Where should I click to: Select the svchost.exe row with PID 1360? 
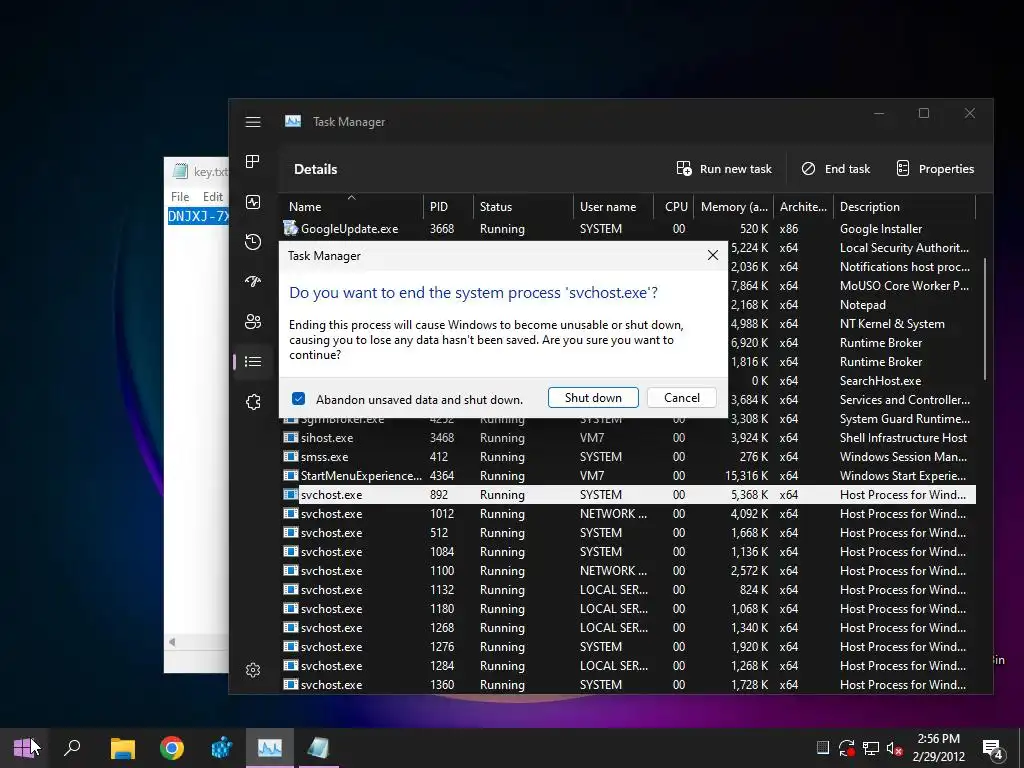629,684
